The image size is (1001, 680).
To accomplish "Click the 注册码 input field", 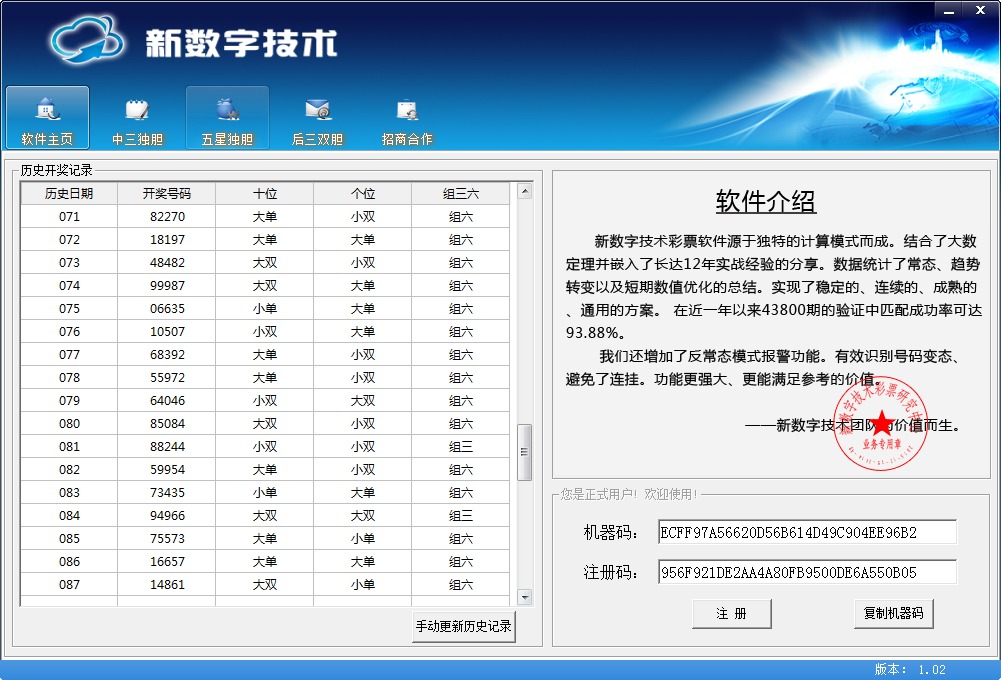I will coord(807,573).
